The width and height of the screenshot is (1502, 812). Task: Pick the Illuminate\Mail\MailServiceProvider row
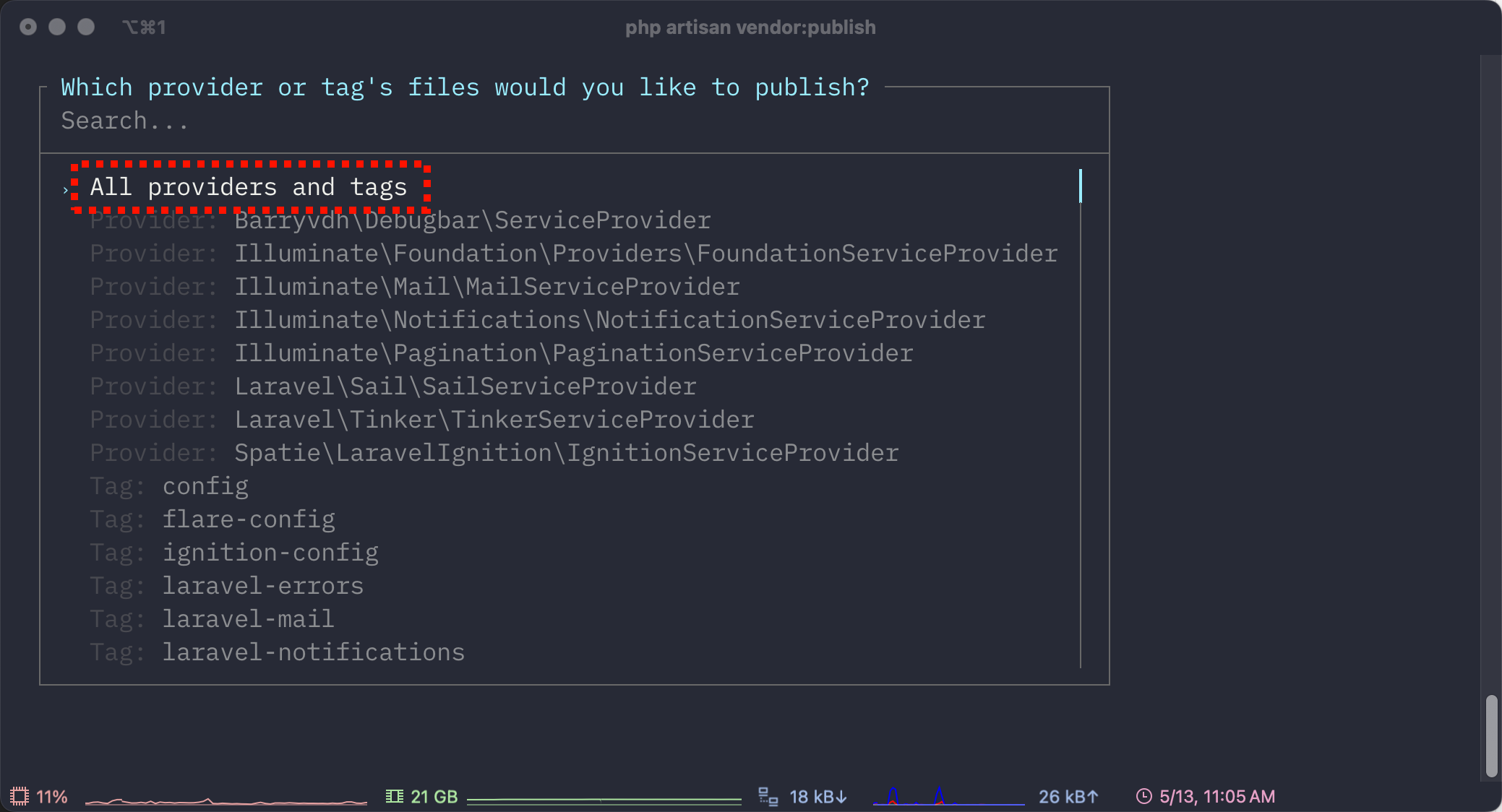click(x=415, y=287)
